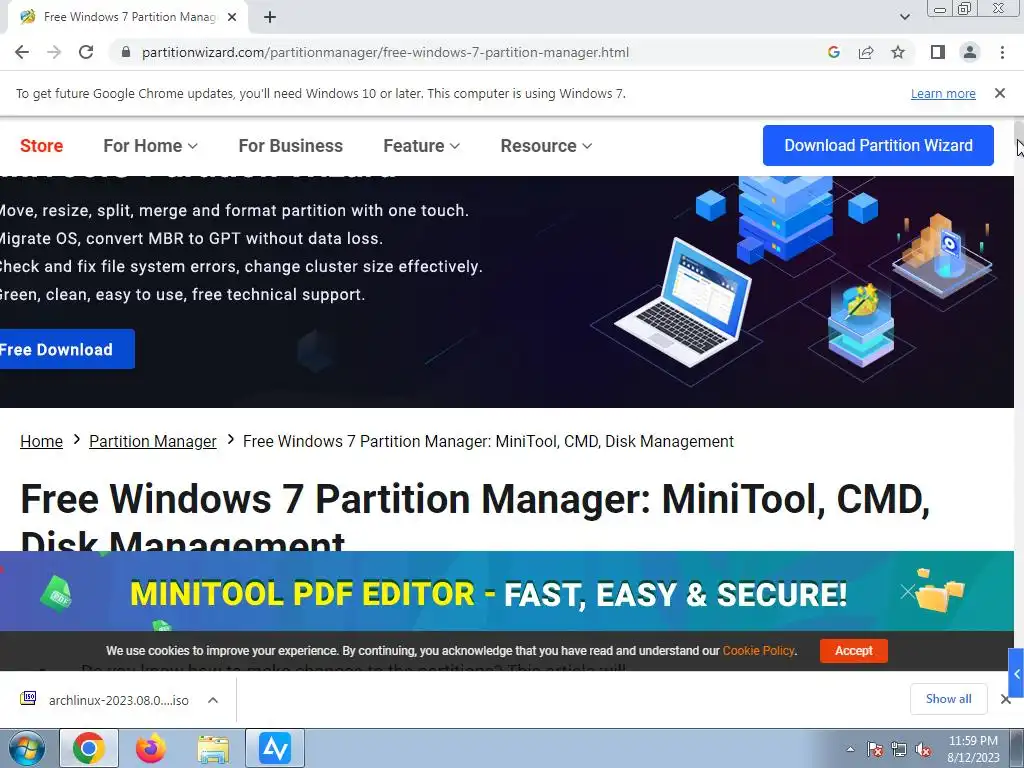Open the clock showing 11:59 PM
The width and height of the screenshot is (1024, 768).
click(973, 749)
